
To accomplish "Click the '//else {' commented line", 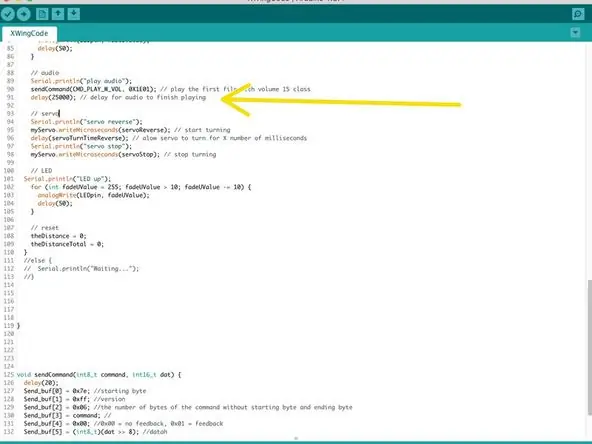I will [38, 261].
